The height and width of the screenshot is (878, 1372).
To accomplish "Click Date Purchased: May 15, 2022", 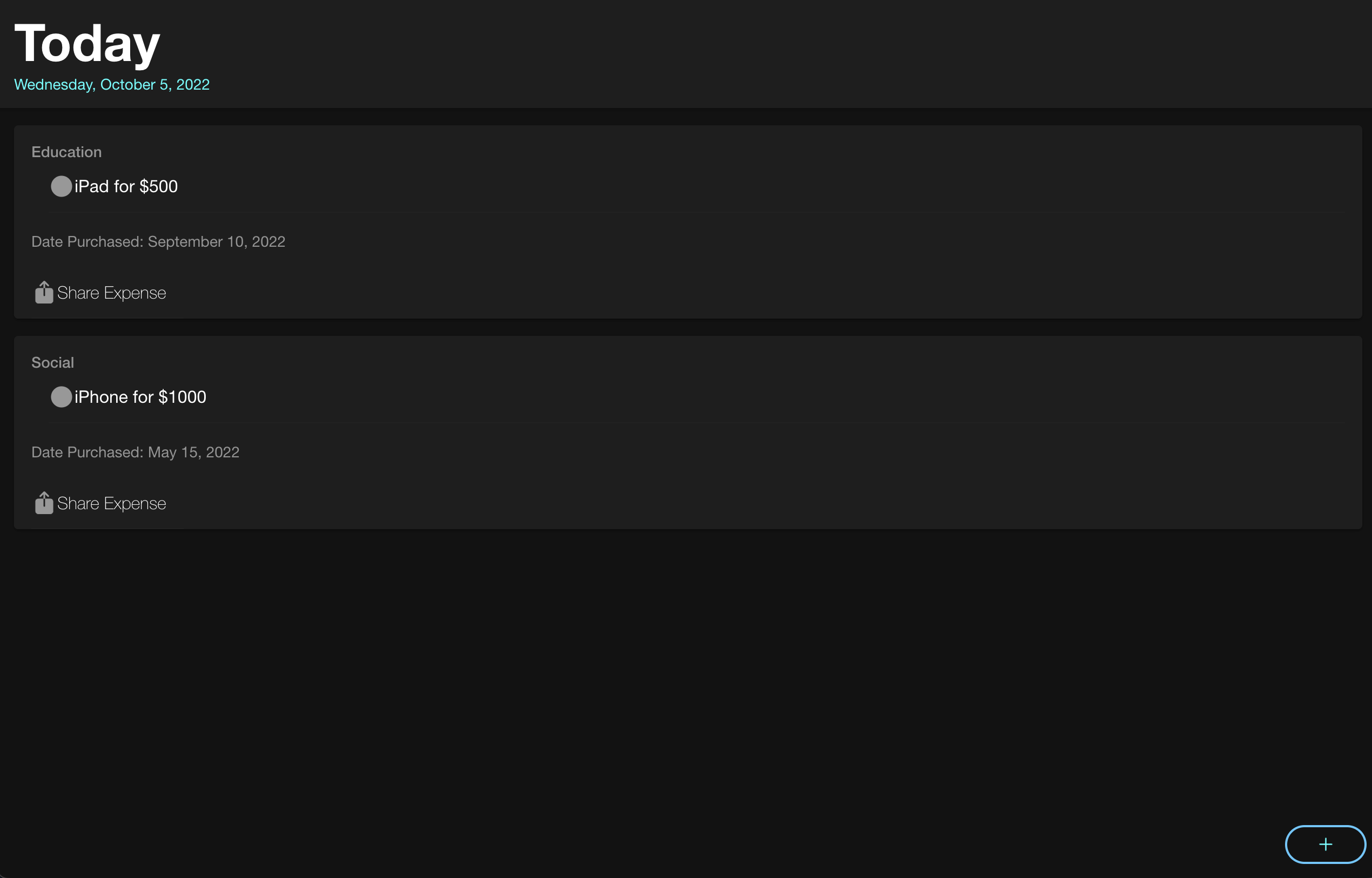I will tap(136, 452).
